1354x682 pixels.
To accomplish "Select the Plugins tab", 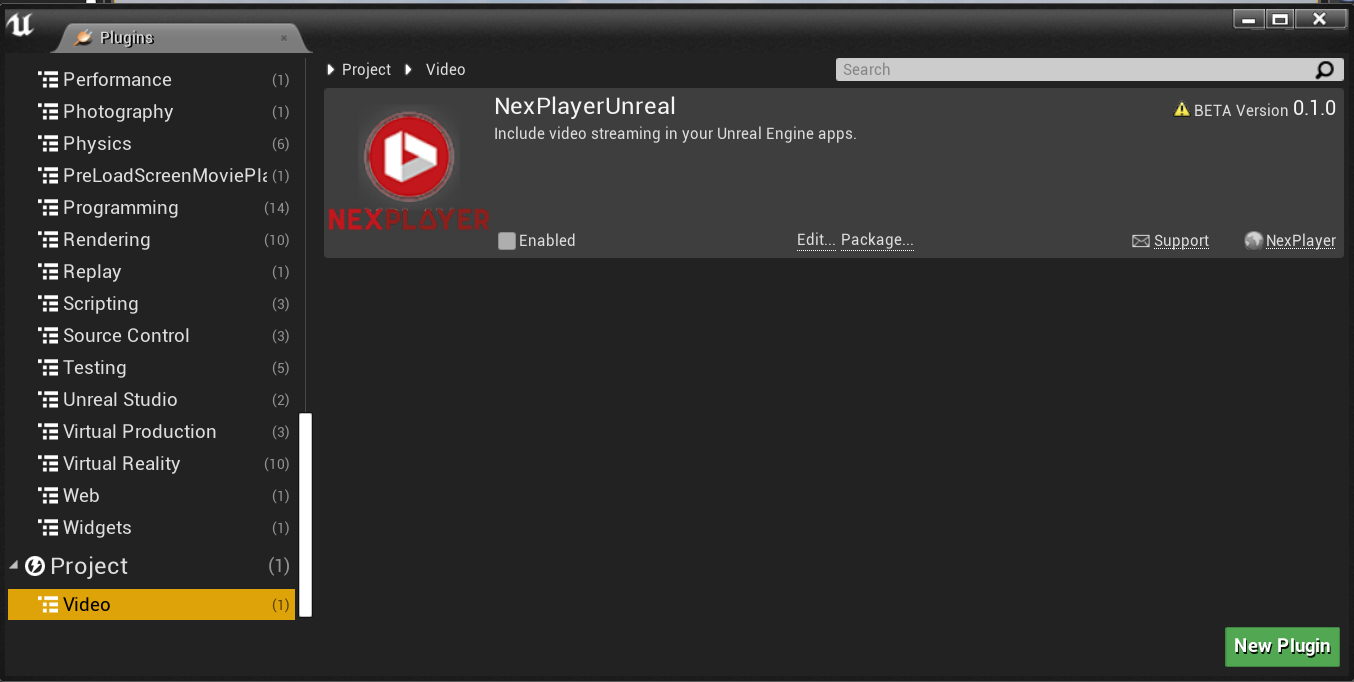I will pyautogui.click(x=180, y=38).
